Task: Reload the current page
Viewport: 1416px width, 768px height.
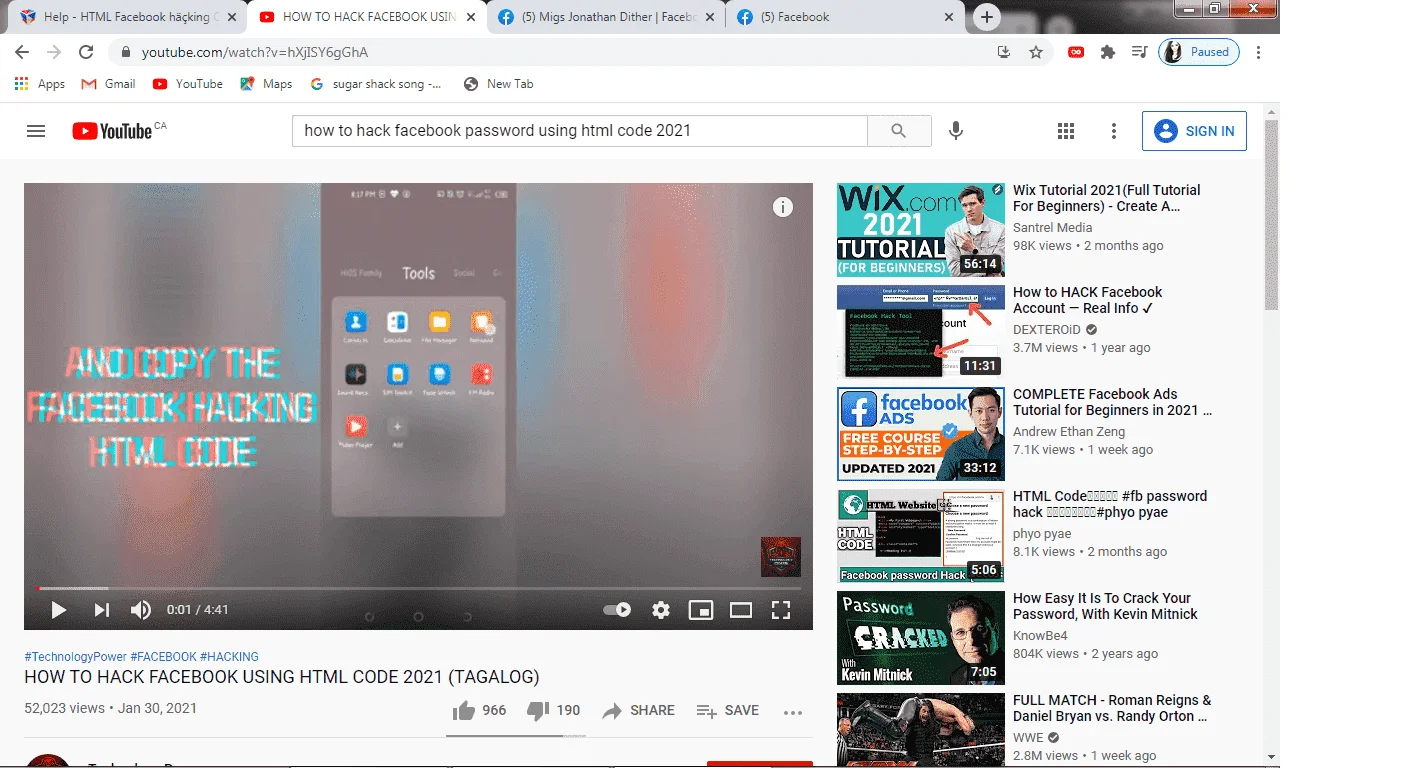Action: click(x=86, y=52)
